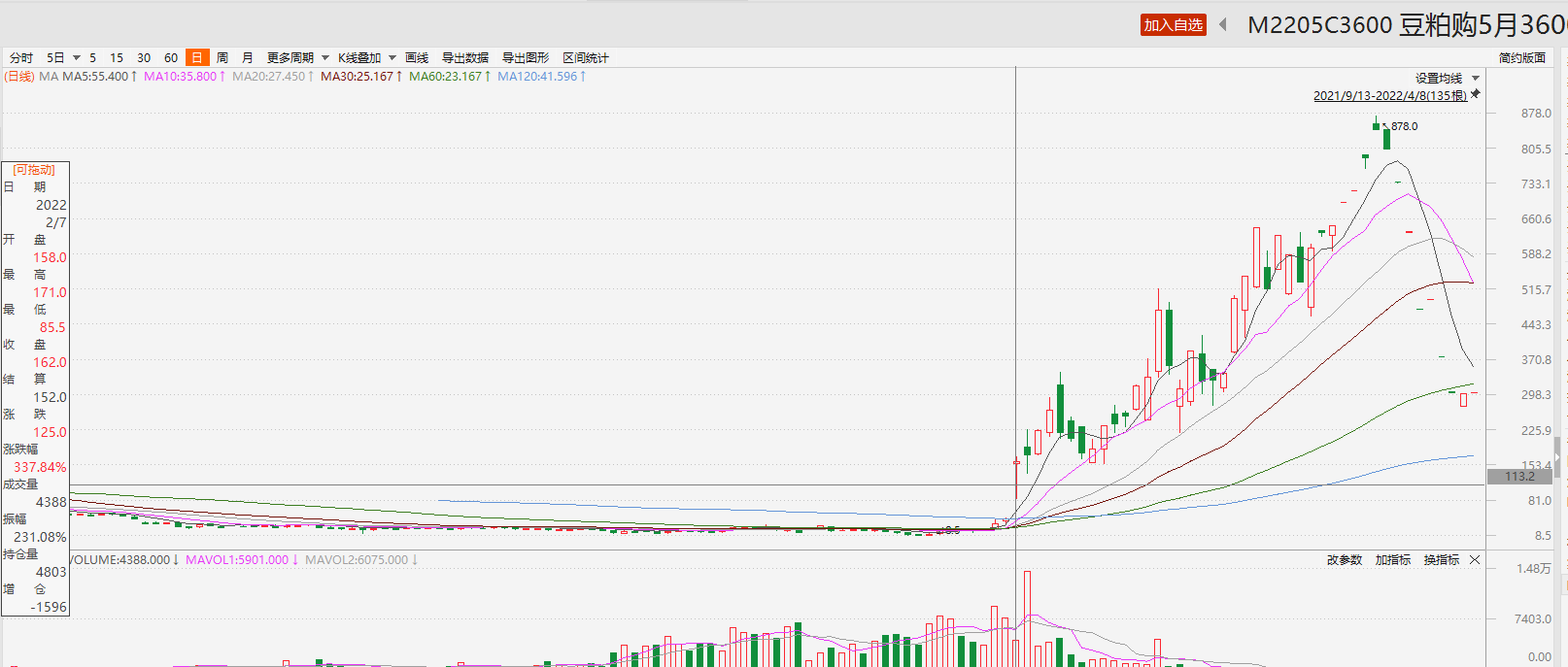Switch to the 分时 intraday tab
The height and width of the screenshot is (667, 1568).
coord(21,58)
